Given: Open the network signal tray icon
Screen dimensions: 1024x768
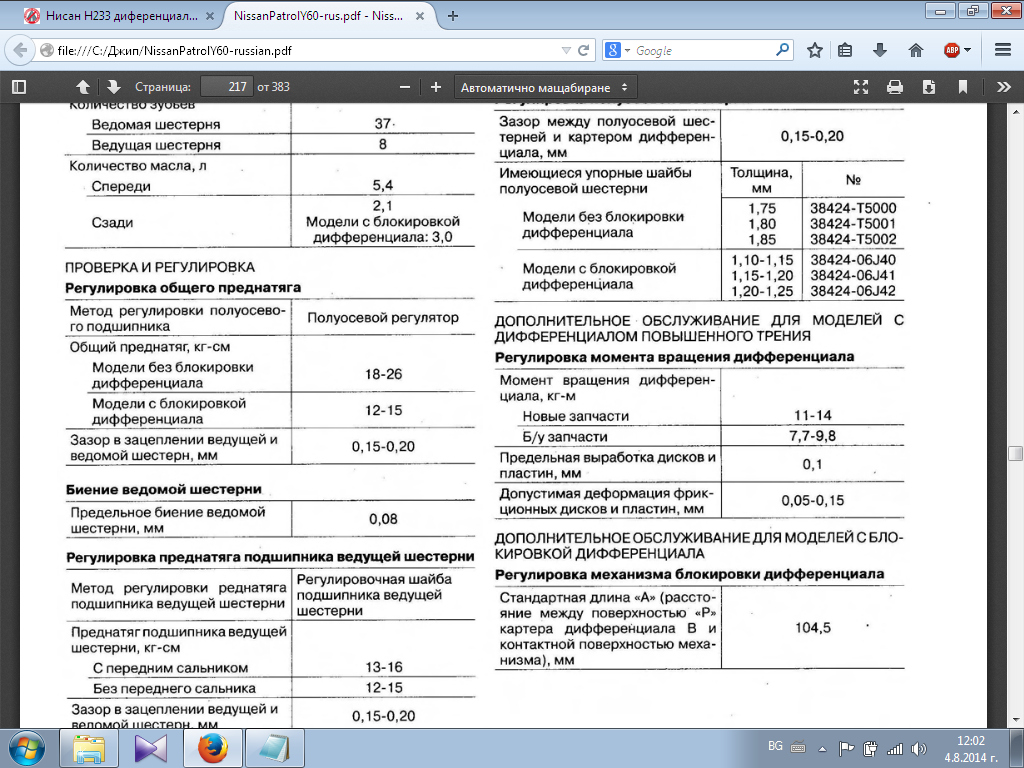Looking at the screenshot, I should [x=895, y=748].
